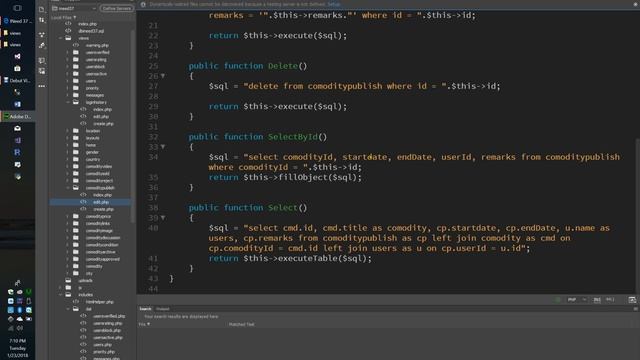Image resolution: width=640 pixels, height=360 pixels.
Task: Select the uploads folder
Action: pyautogui.click(x=85, y=280)
